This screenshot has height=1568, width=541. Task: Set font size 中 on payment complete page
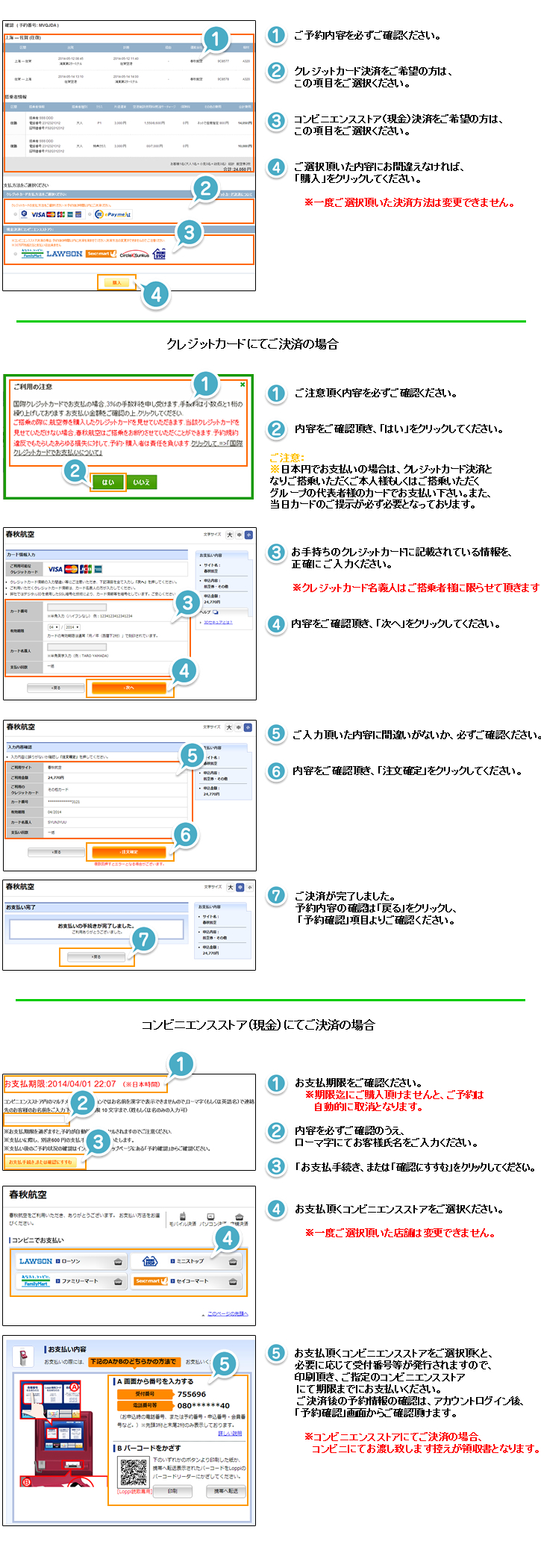pos(240,887)
